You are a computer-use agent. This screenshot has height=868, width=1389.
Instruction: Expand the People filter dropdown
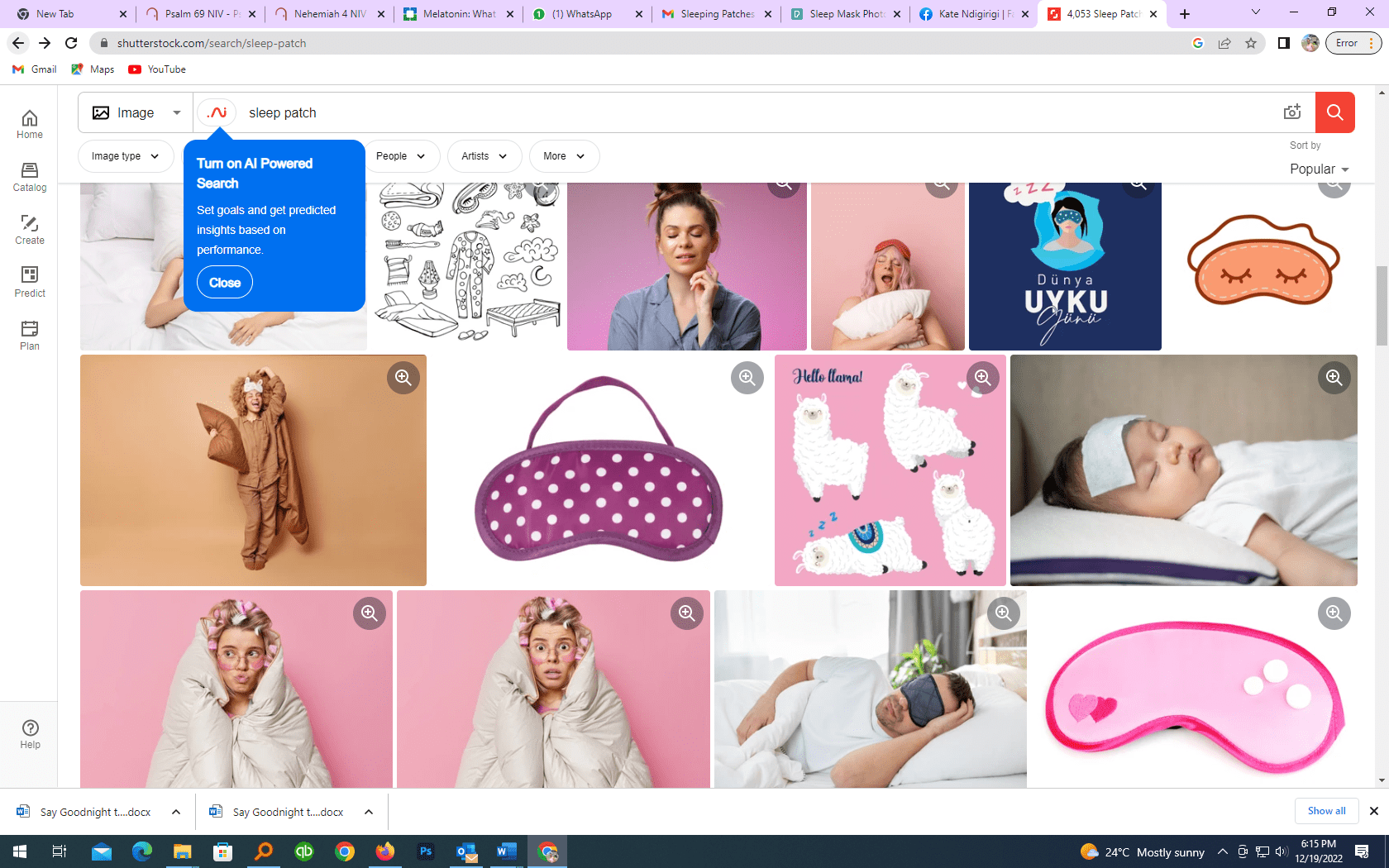coord(400,156)
